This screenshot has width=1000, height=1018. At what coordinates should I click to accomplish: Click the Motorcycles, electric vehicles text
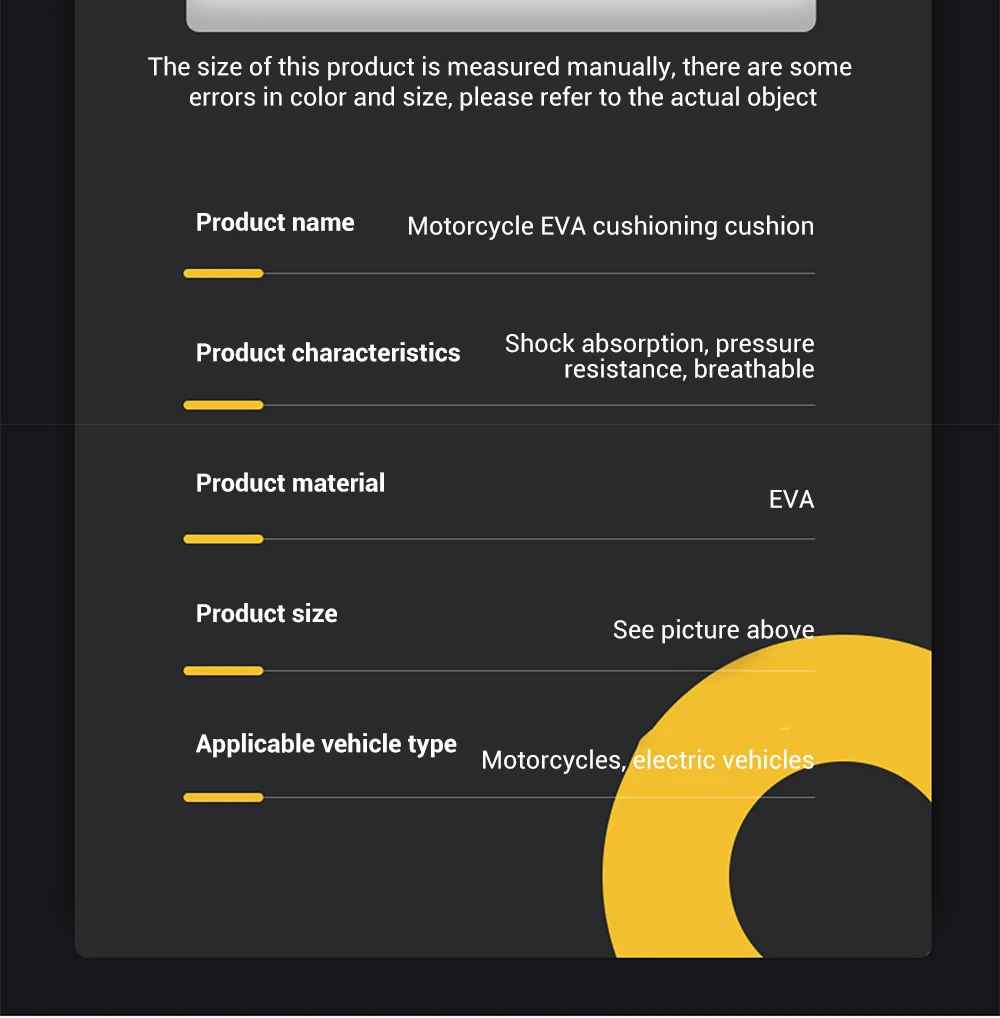(x=647, y=760)
